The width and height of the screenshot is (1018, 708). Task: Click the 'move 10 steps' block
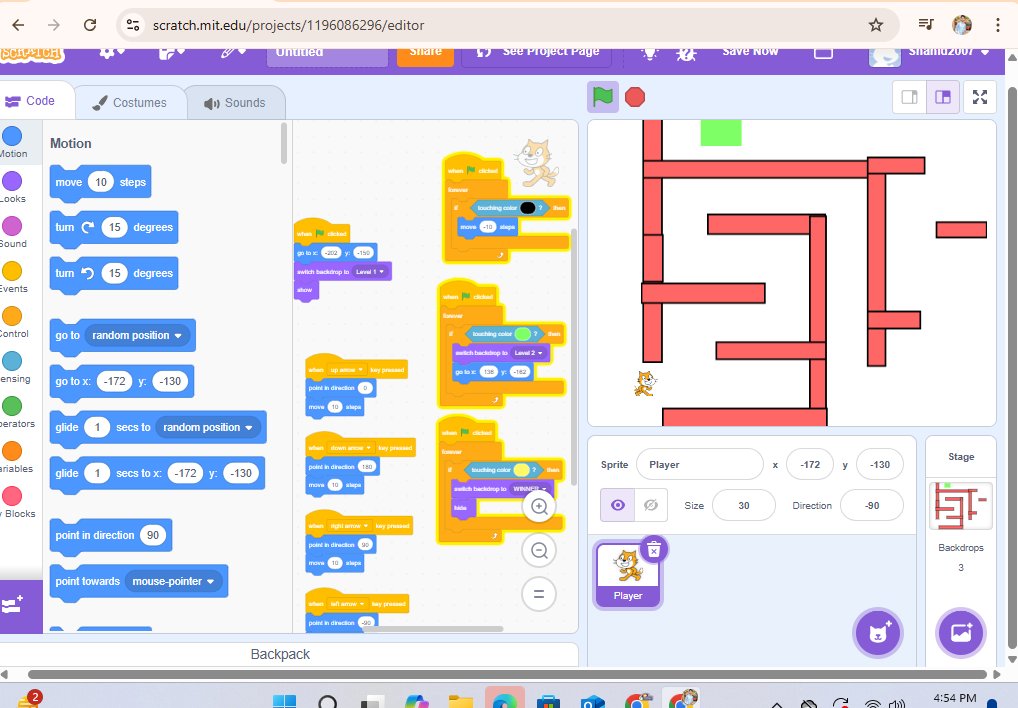tap(100, 182)
